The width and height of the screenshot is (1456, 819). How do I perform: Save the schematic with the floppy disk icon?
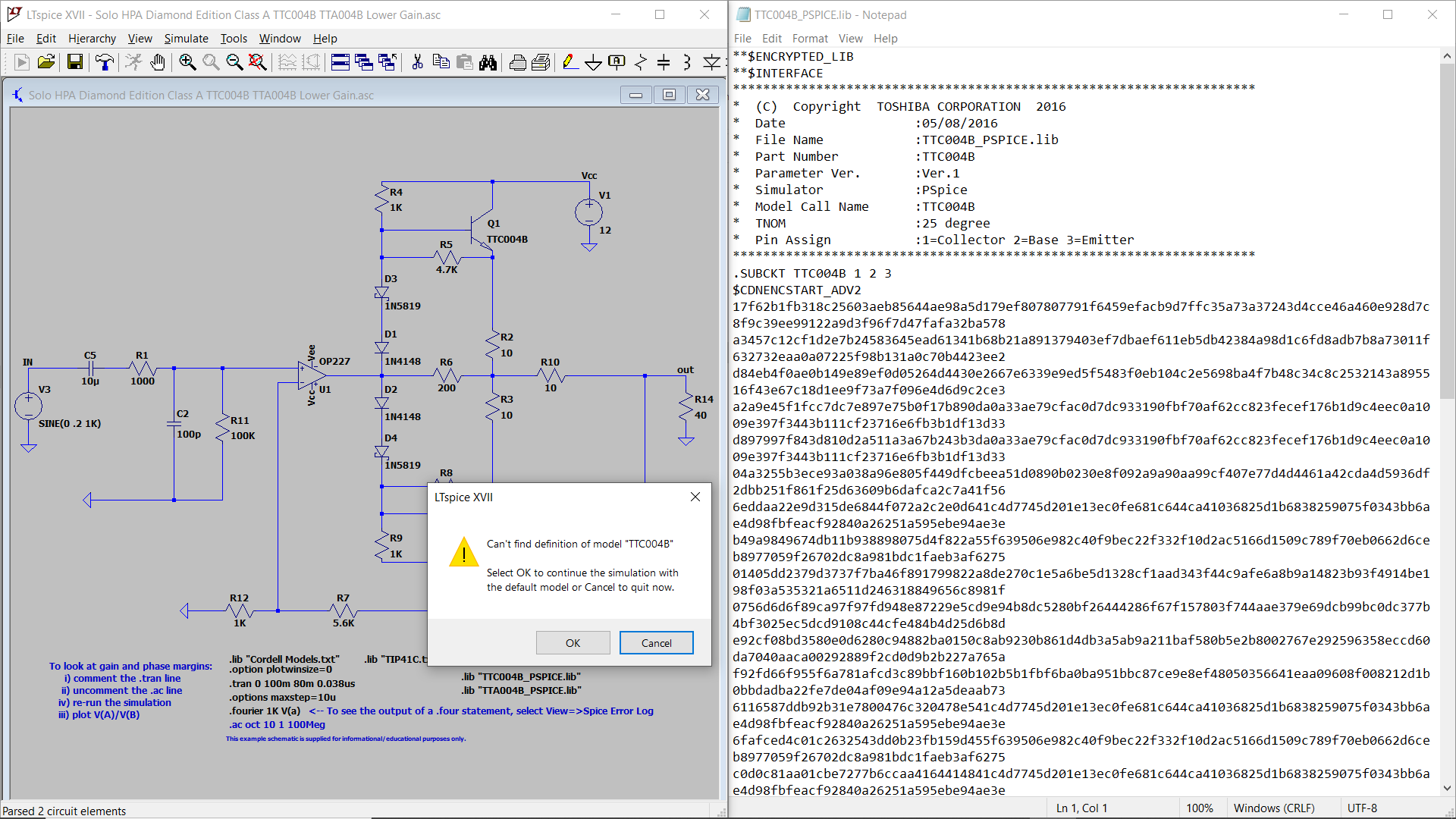[74, 62]
